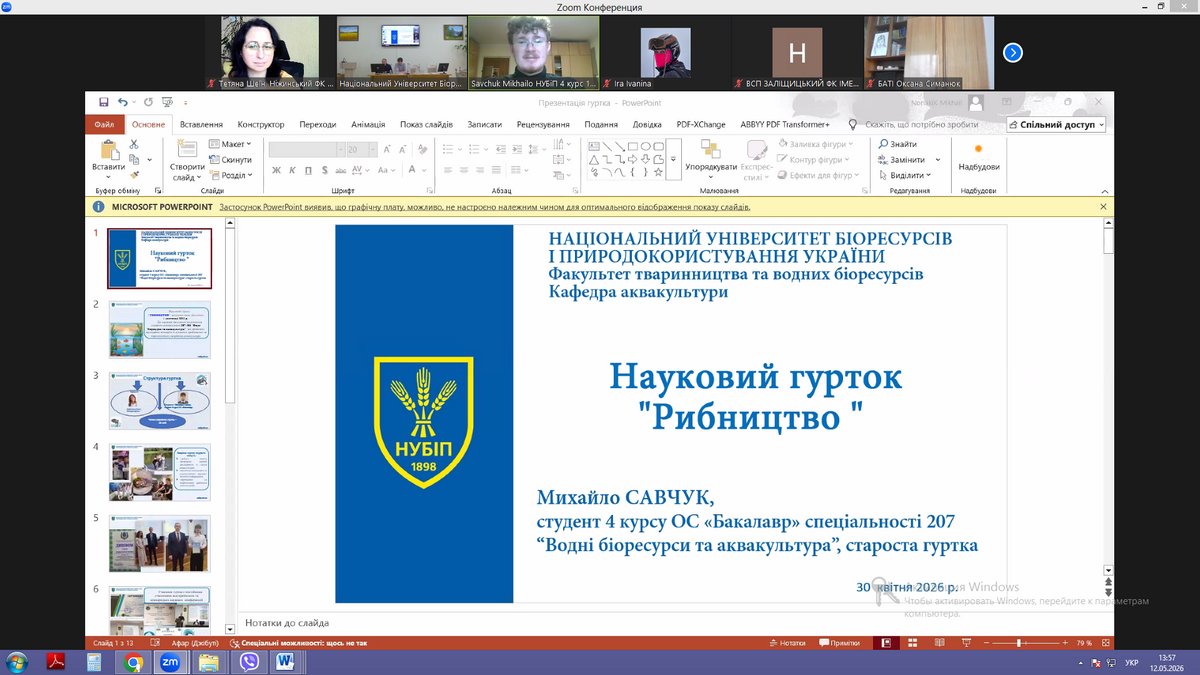The image size is (1200, 675).
Task: Expand the Розділ section dropdown
Action: (x=231, y=175)
